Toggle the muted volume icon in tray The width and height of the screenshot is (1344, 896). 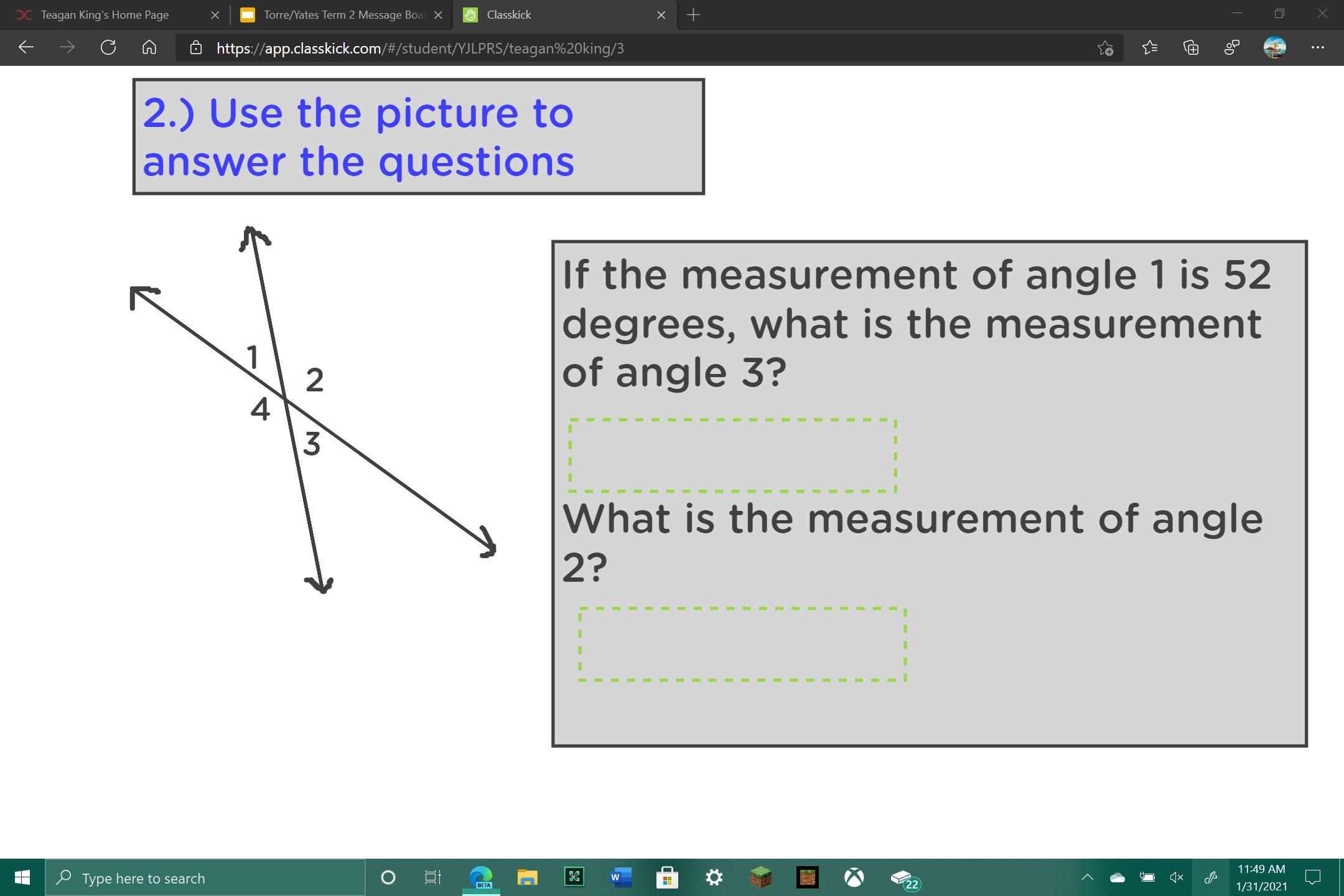[1176, 877]
